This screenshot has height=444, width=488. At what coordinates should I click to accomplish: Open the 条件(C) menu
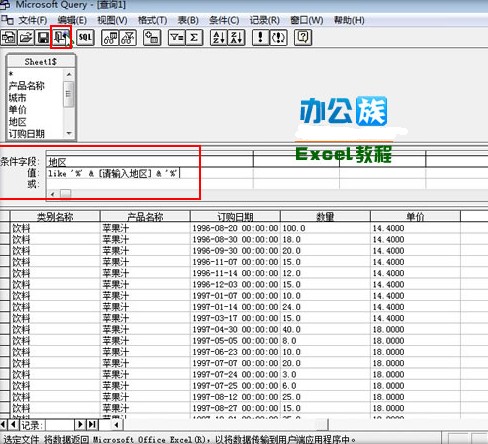click(x=224, y=20)
